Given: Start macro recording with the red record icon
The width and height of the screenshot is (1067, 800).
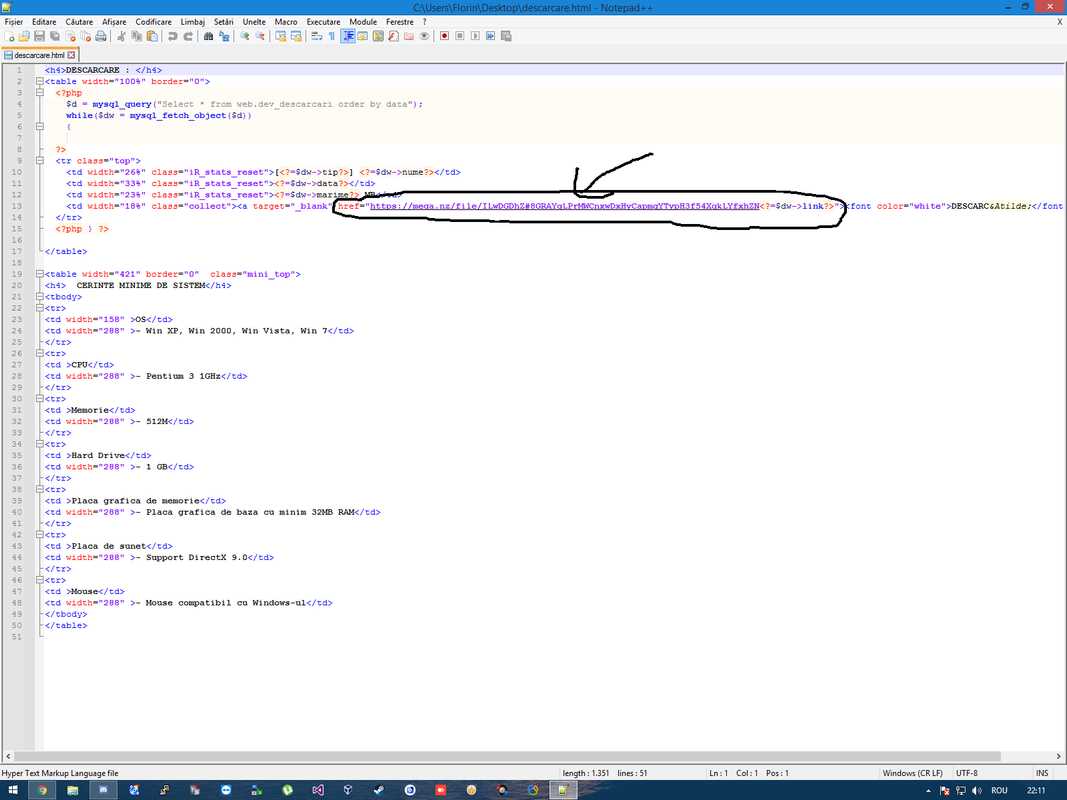Looking at the screenshot, I should (x=444, y=36).
